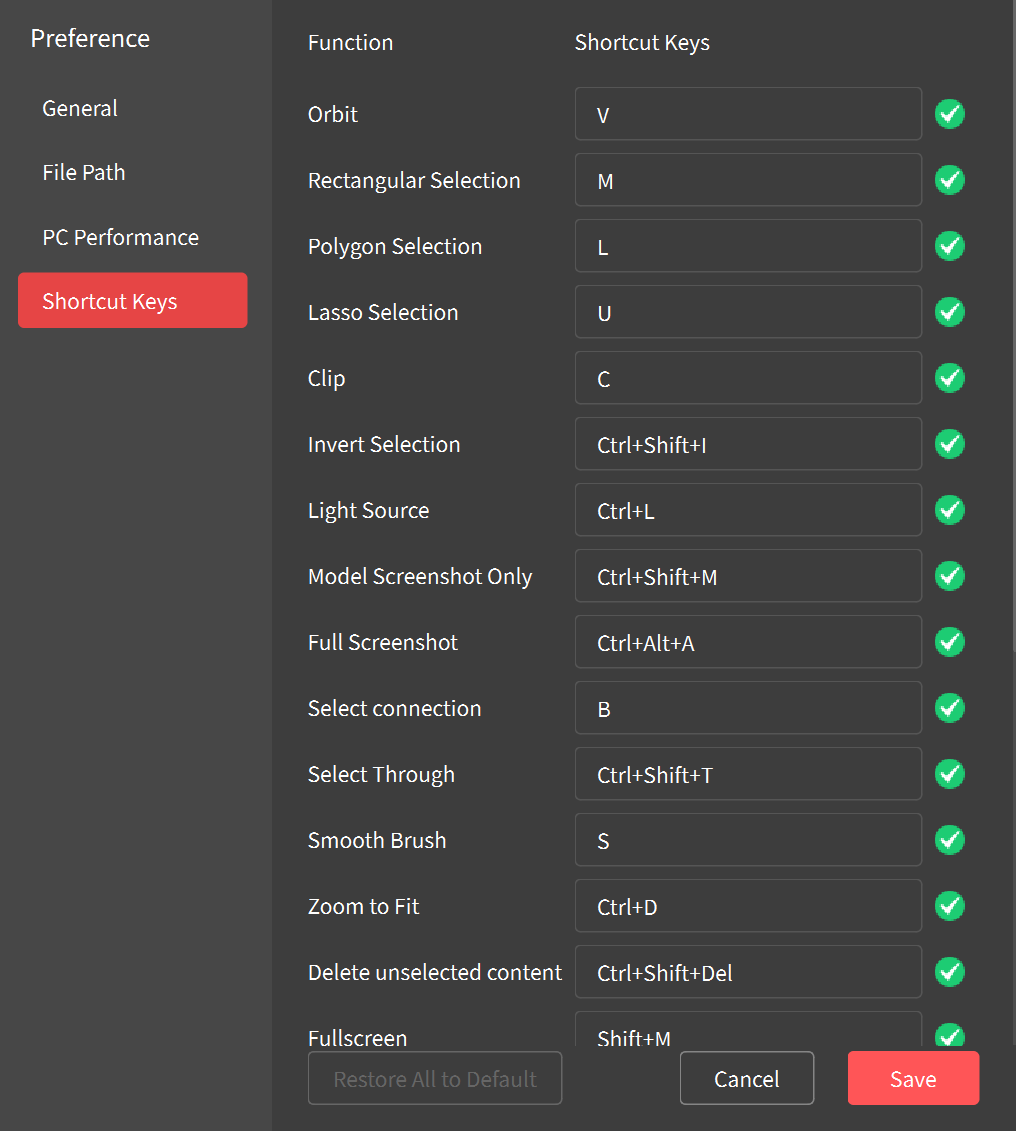
Task: Click the checkmark beside Delete unselected content
Action: tap(949, 972)
